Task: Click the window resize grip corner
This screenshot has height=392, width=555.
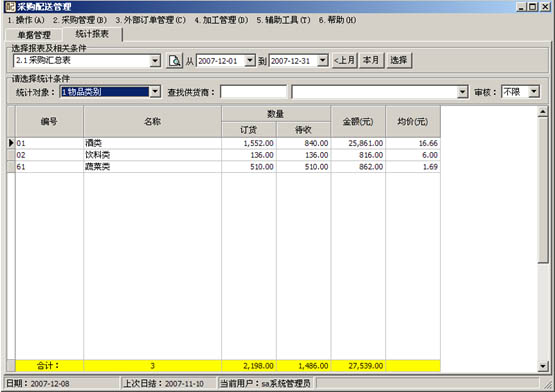Action: (x=548, y=385)
